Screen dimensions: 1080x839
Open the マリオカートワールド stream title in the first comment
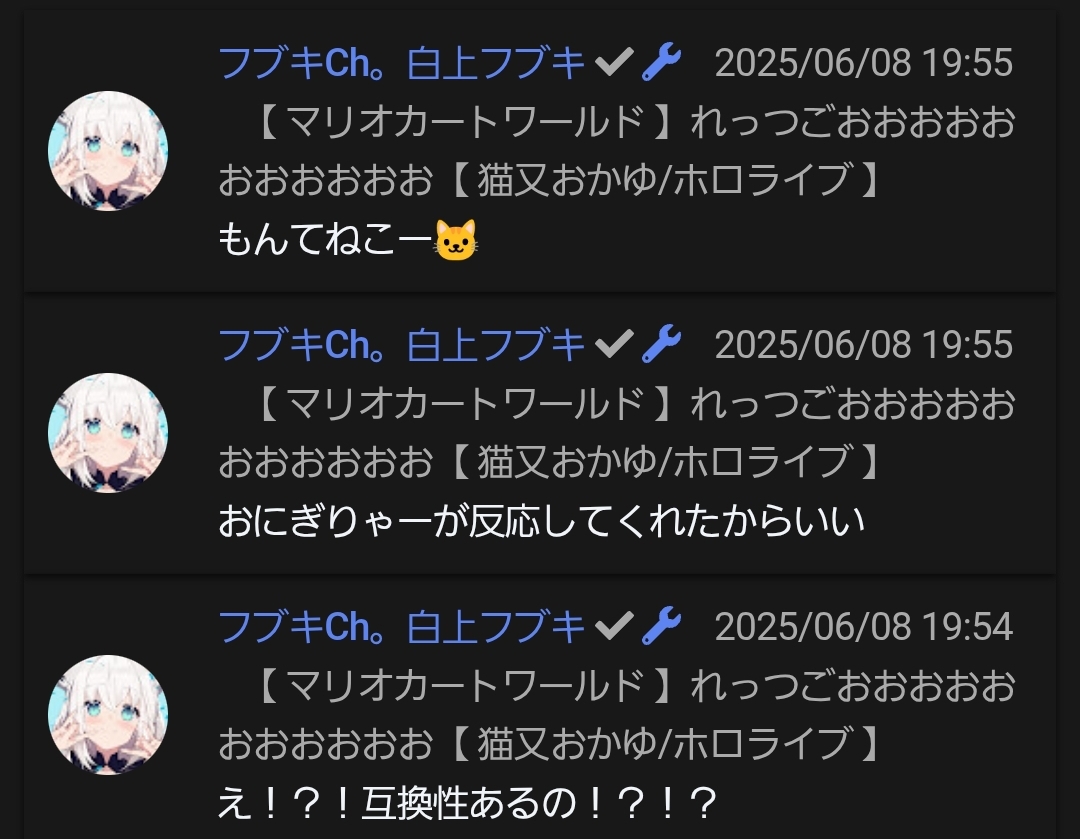coord(617,151)
